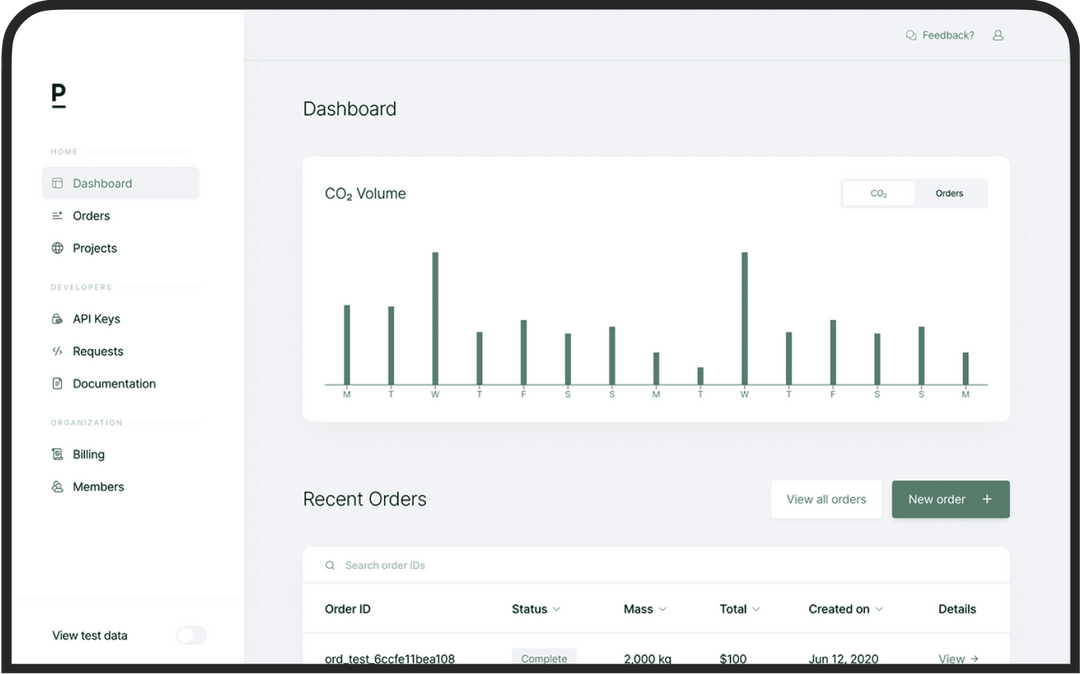Open user account profile icon

click(998, 36)
